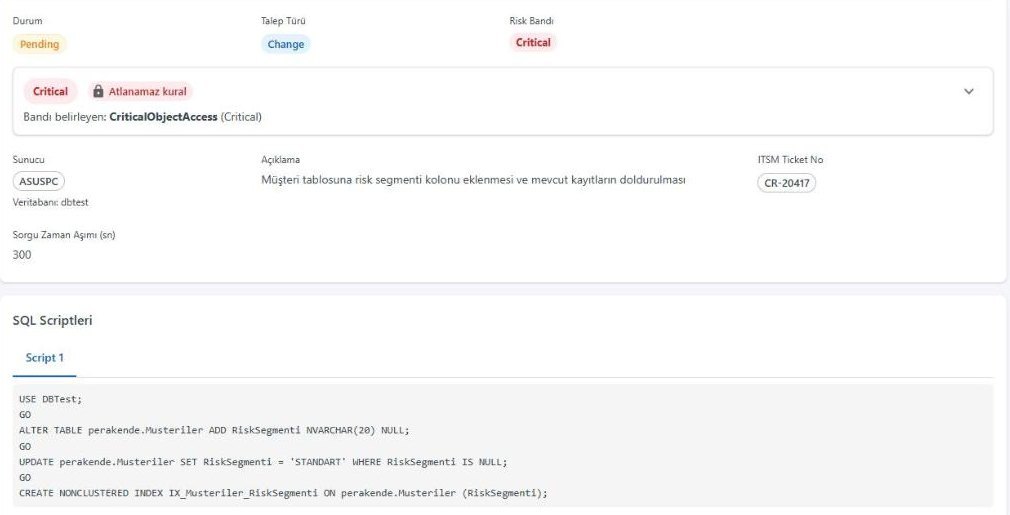Click the Risk Bandı field label
1010x515 pixels.
point(532,21)
